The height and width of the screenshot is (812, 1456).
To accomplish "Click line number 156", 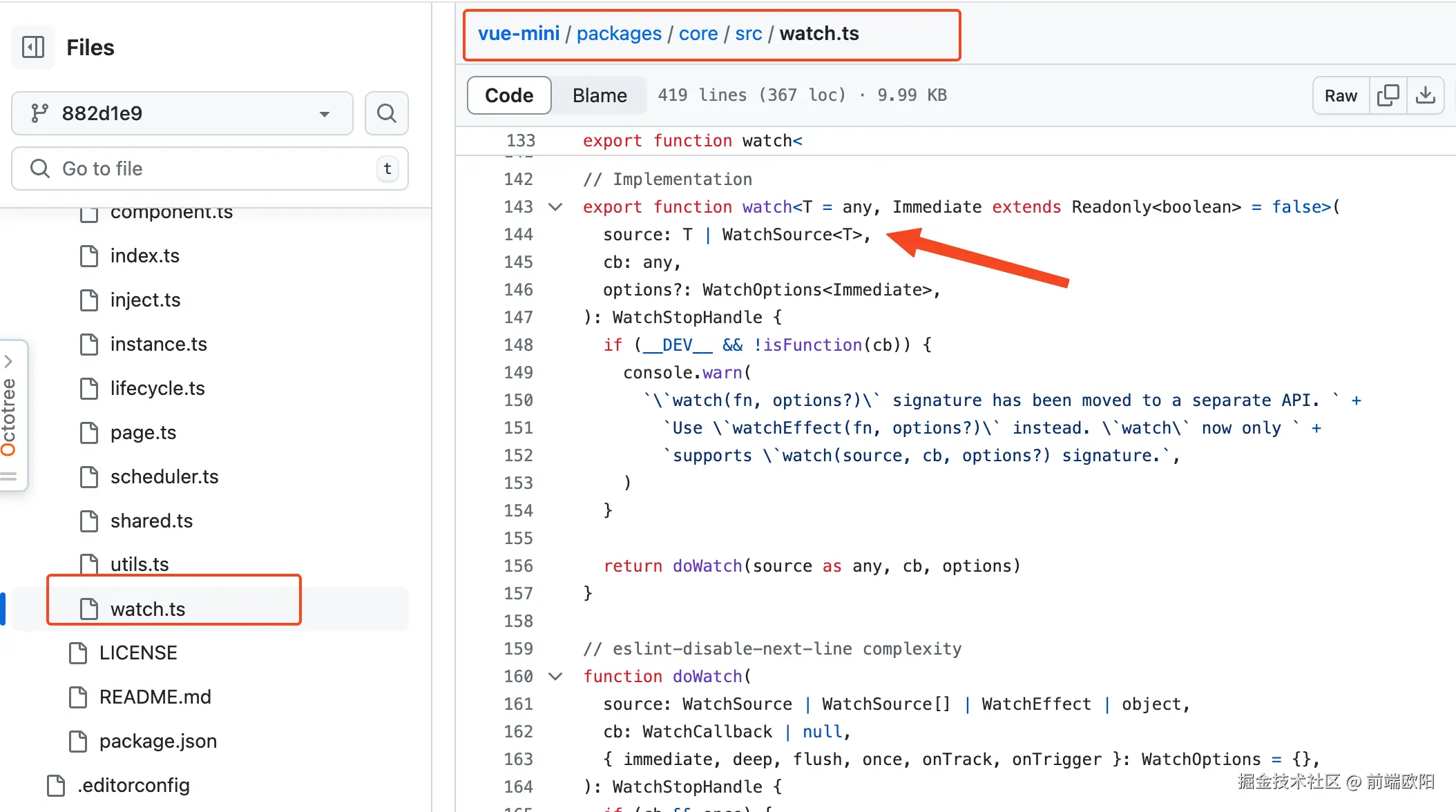I will [519, 565].
